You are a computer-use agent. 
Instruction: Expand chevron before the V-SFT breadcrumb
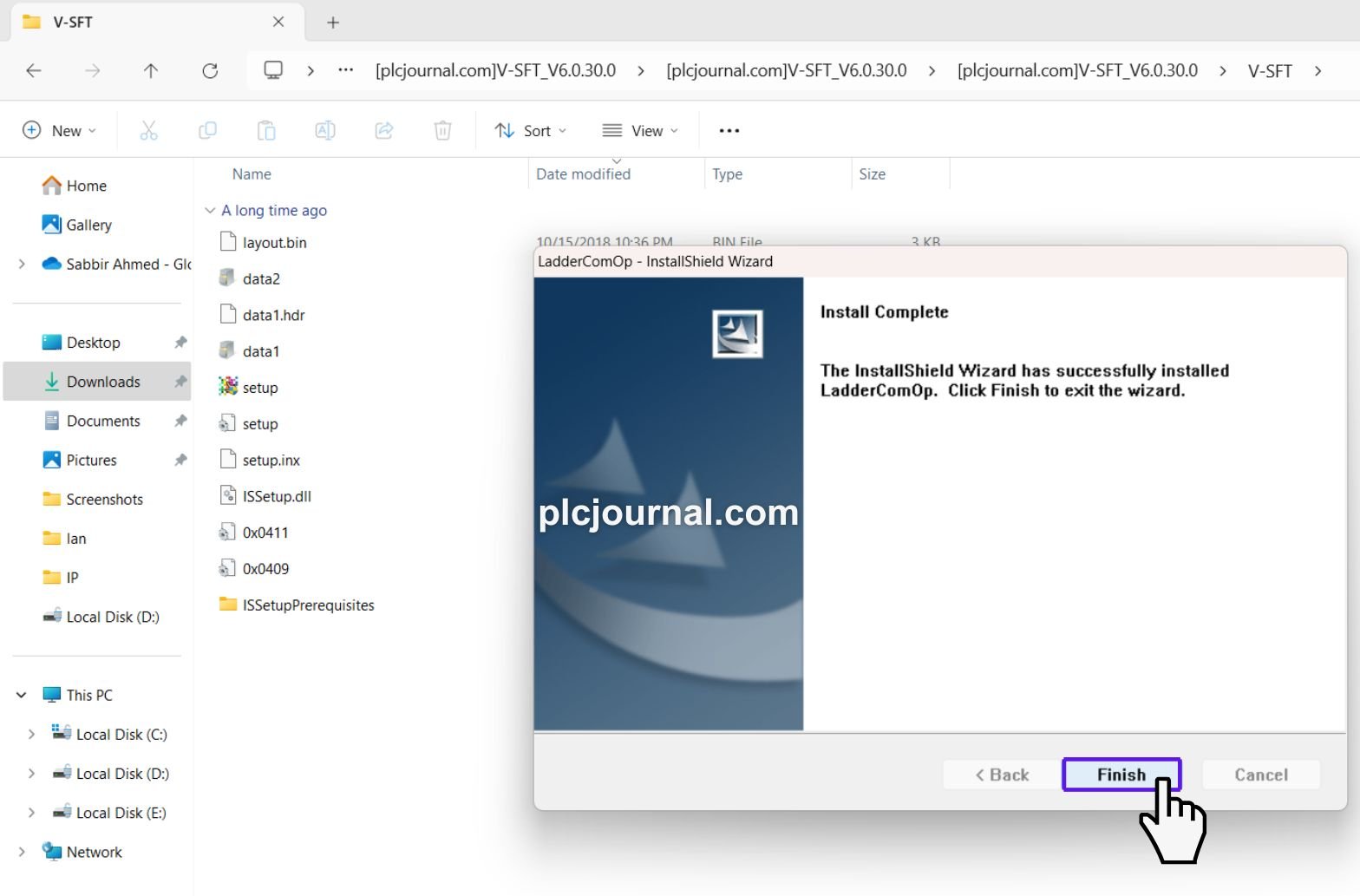(x=1223, y=71)
